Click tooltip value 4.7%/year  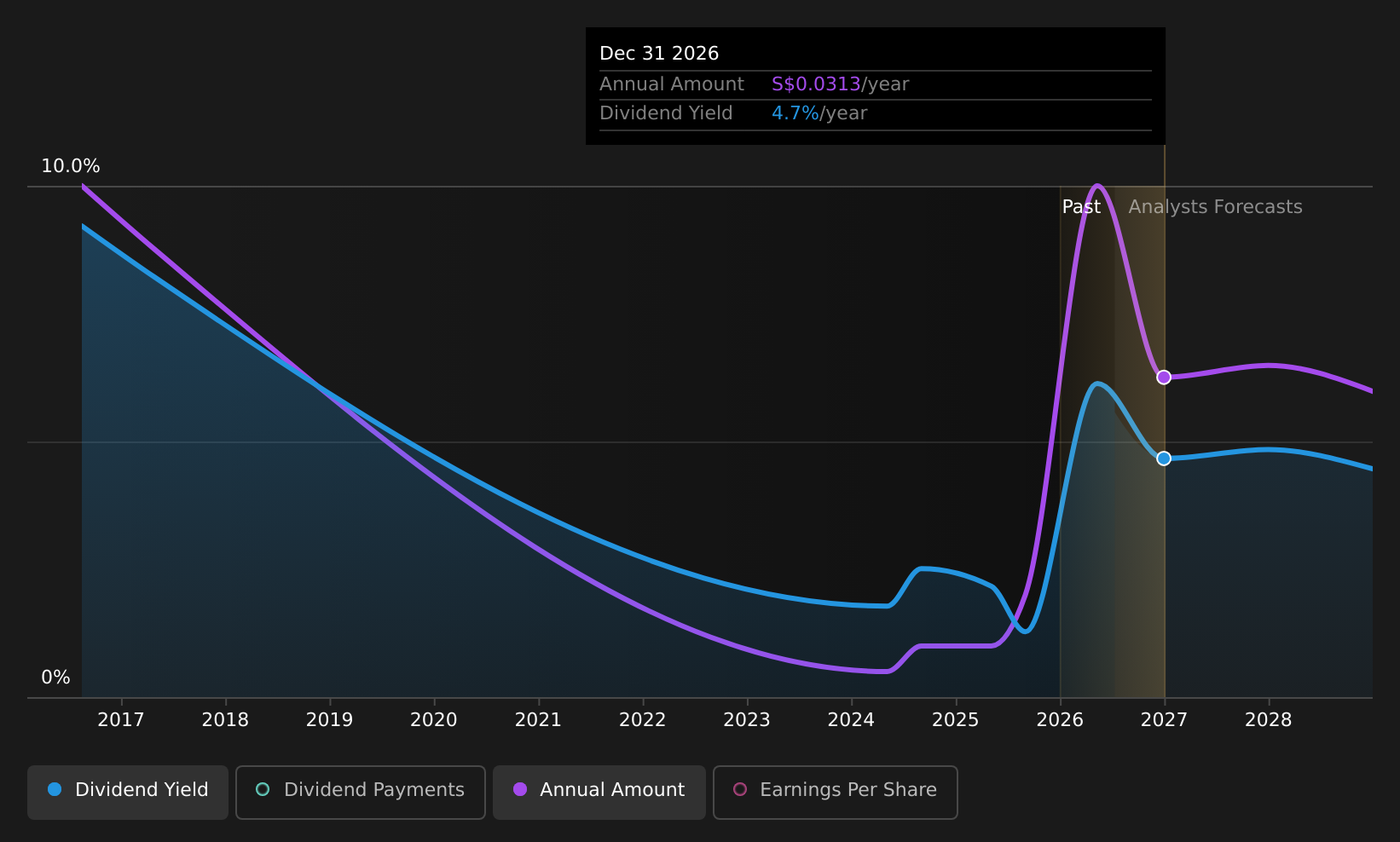tap(819, 113)
